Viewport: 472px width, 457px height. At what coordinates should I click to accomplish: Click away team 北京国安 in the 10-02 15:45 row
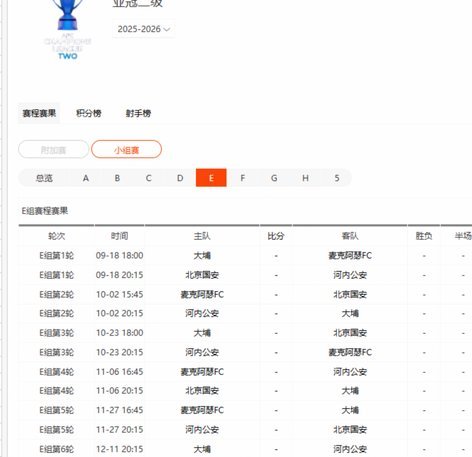click(350, 294)
